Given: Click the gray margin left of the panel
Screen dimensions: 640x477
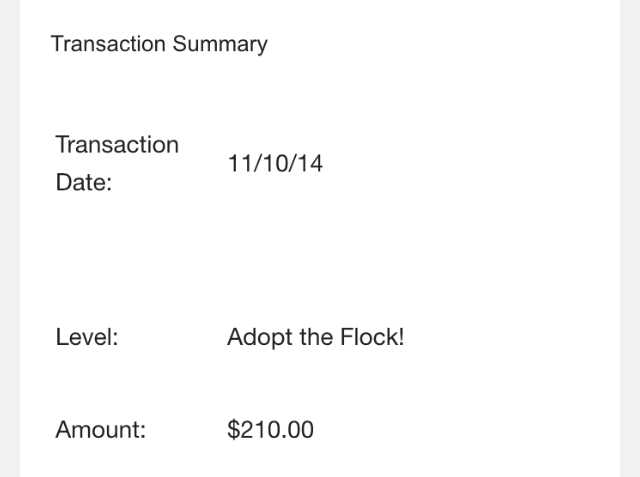Looking at the screenshot, I should click(x=10, y=238).
